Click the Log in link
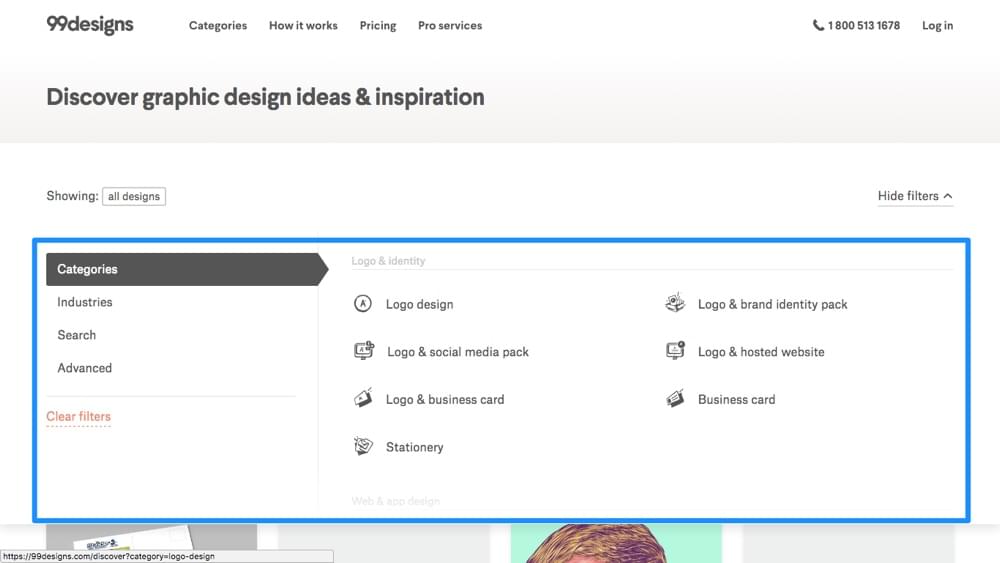The height and width of the screenshot is (563, 1000). pos(937,26)
